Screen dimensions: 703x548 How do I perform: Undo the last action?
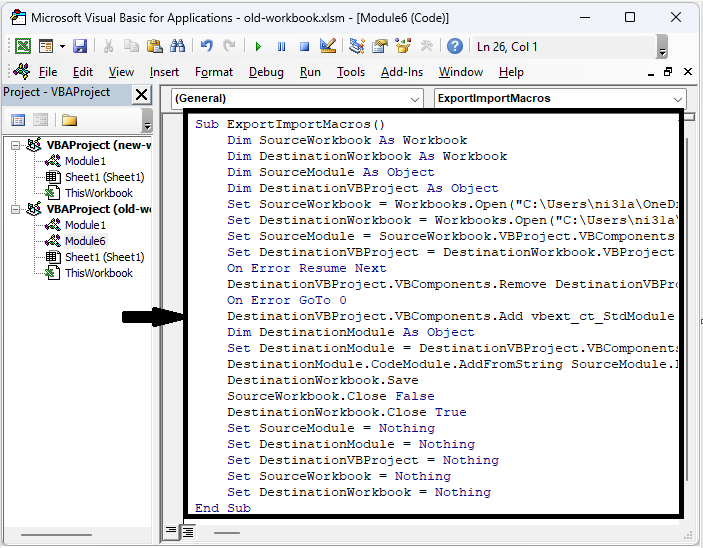pos(206,46)
